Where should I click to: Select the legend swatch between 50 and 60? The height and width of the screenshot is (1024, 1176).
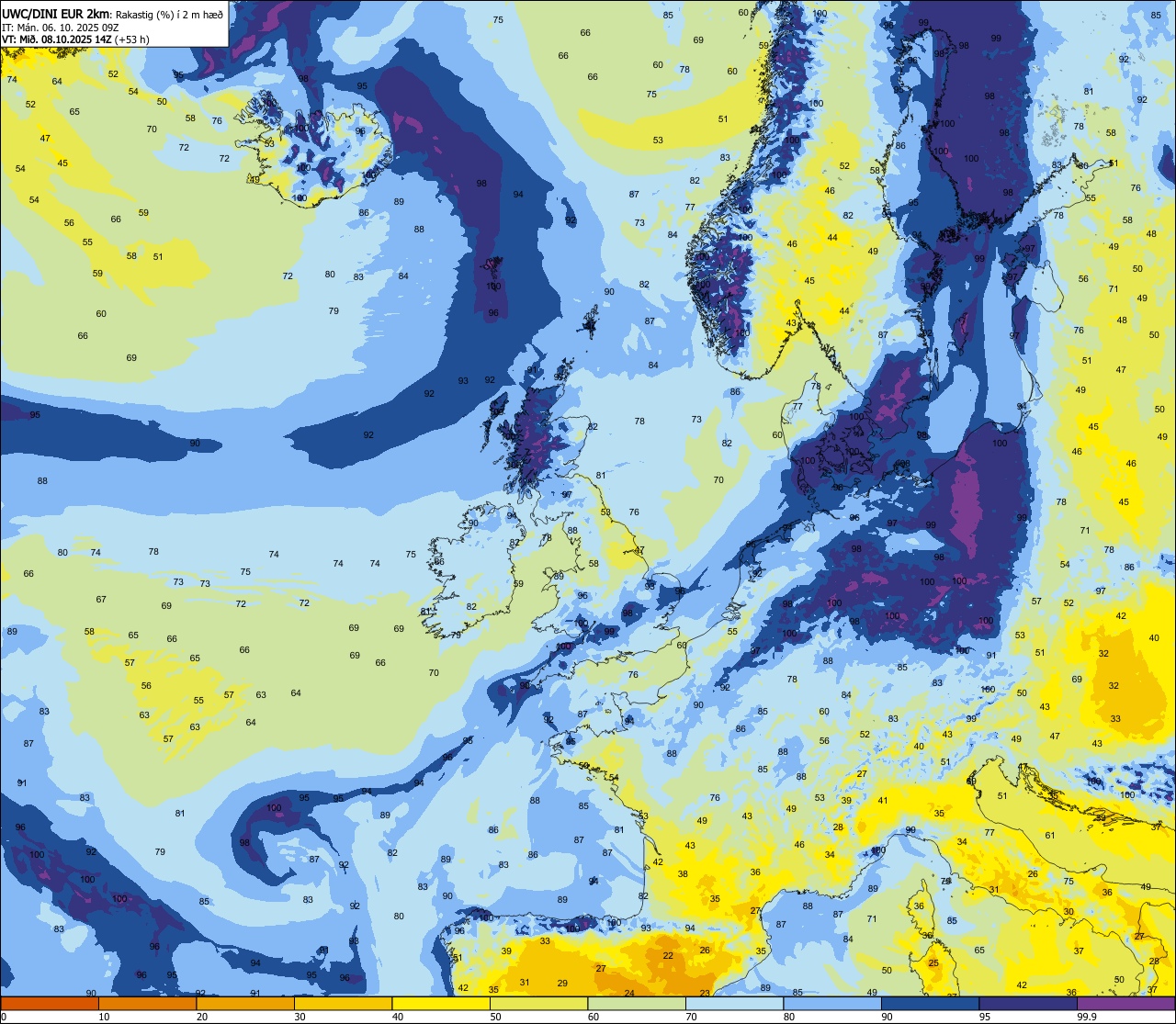538,1004
